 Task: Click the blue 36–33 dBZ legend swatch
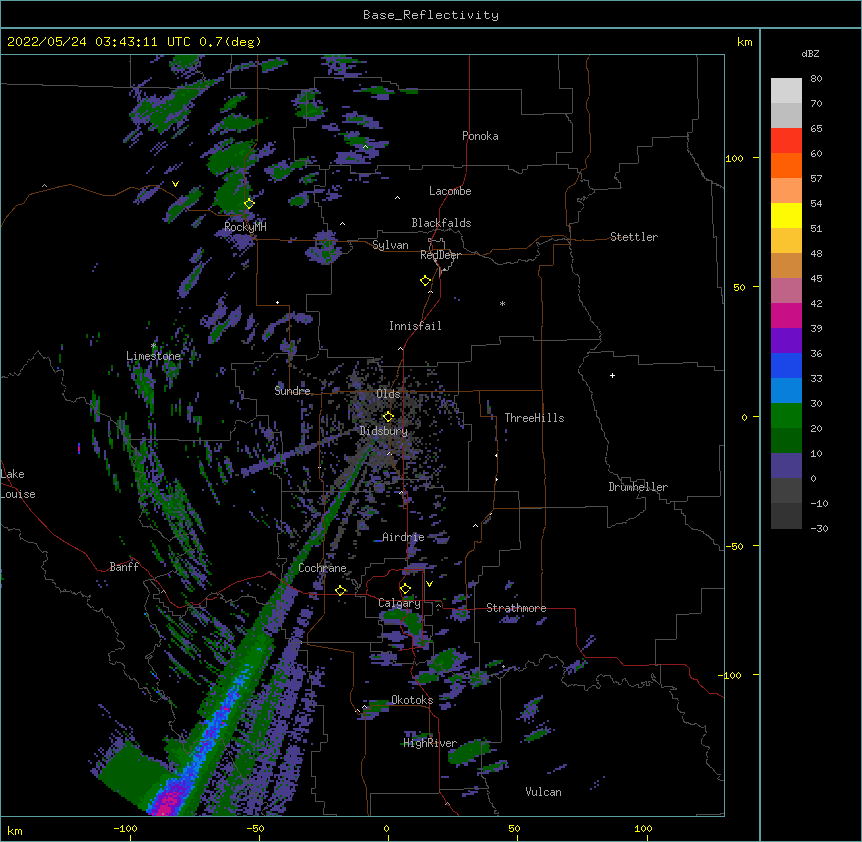[x=786, y=365]
